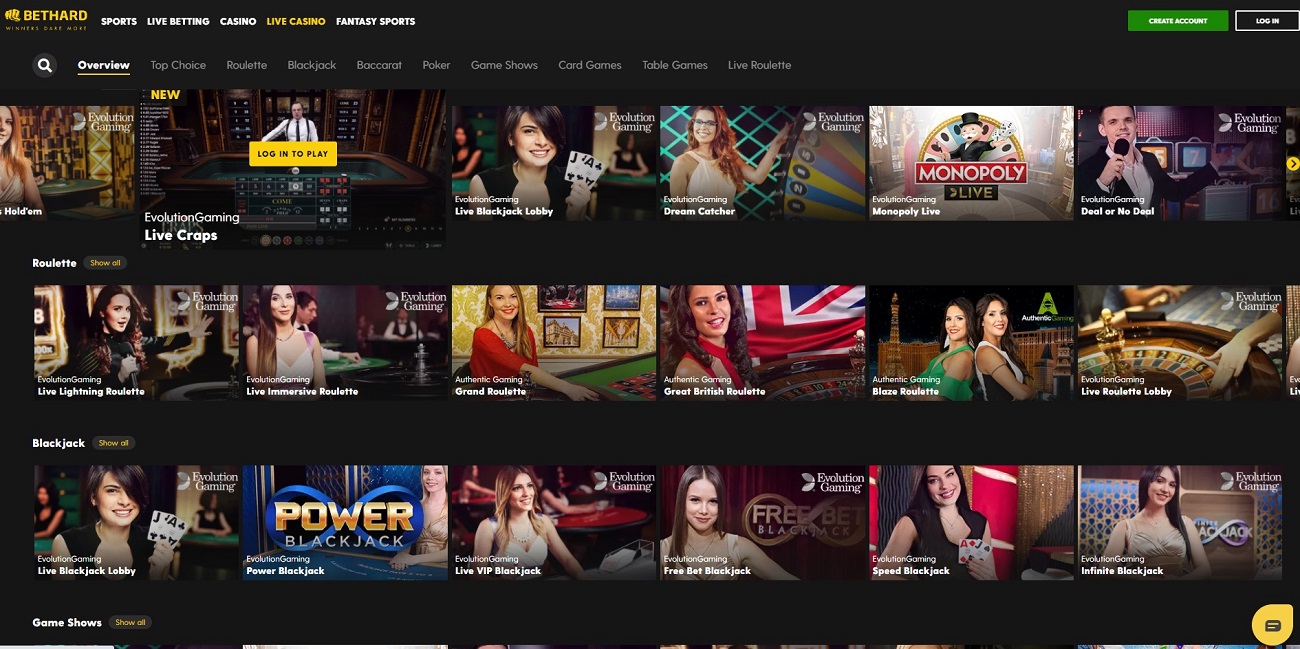Open the Sports section
Screen dimensions: 1300x649
click(x=119, y=21)
